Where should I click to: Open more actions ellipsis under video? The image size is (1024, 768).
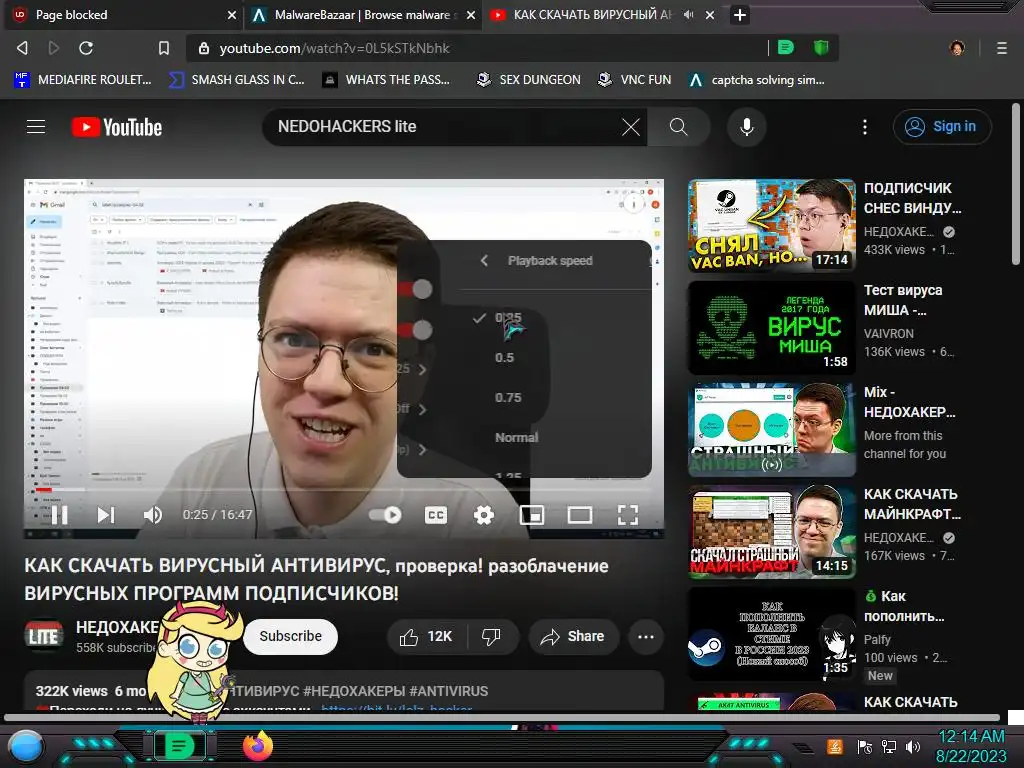[x=645, y=637]
